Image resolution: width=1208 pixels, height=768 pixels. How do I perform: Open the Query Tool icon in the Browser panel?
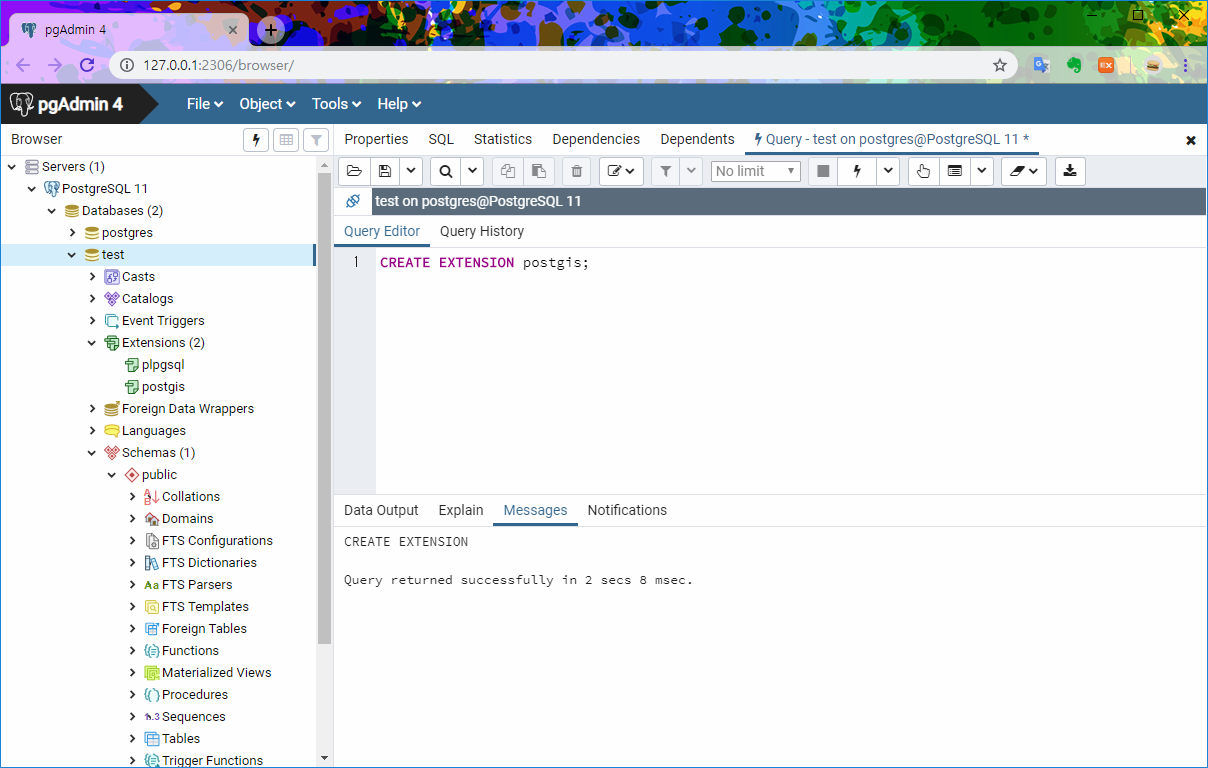[x=256, y=140]
